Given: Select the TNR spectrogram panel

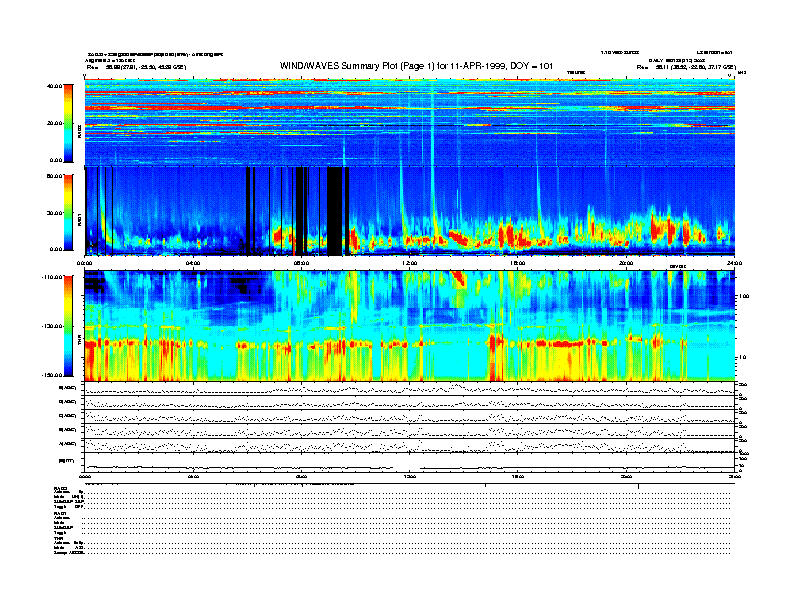Looking at the screenshot, I should pyautogui.click(x=410, y=325).
